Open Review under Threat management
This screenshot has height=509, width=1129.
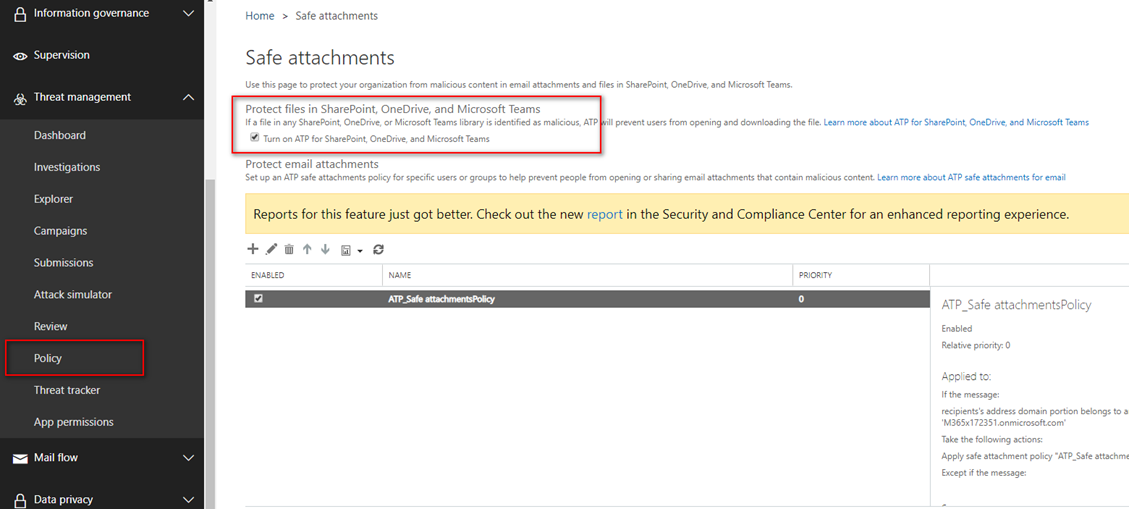(50, 326)
